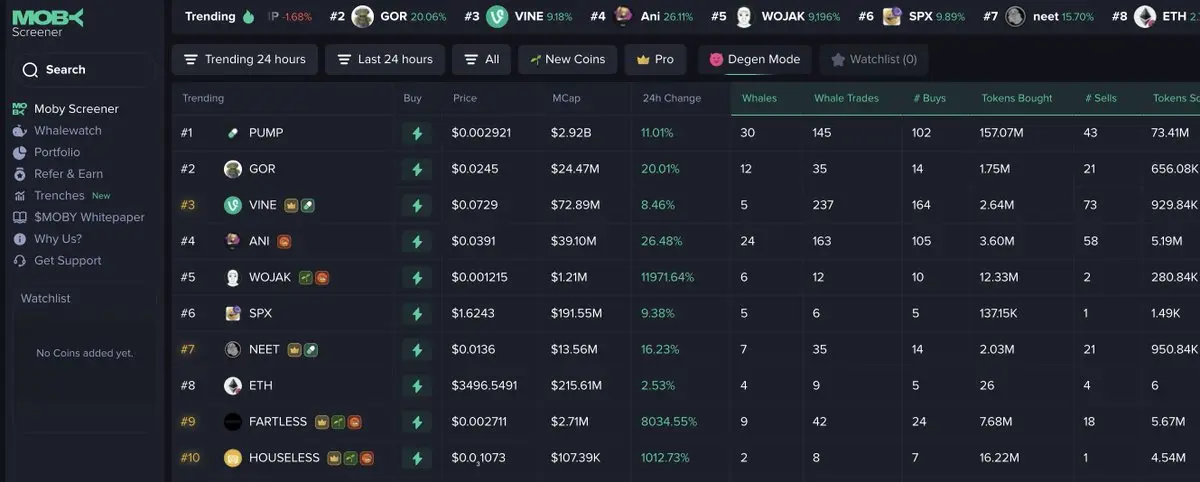Click the lightning buy icon for ETH
The image size is (1200, 482).
(x=417, y=386)
